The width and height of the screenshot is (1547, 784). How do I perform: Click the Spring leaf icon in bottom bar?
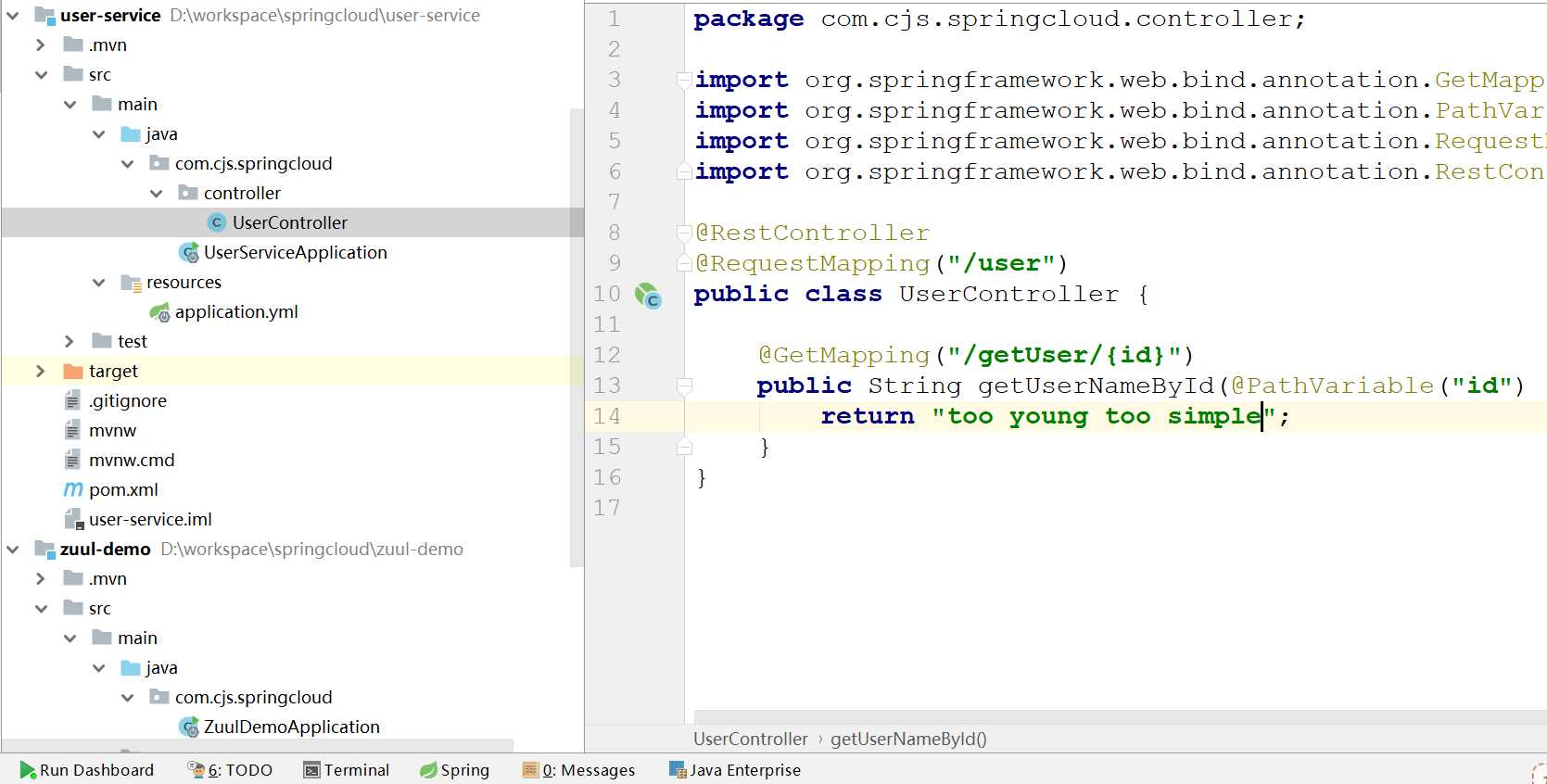click(428, 770)
